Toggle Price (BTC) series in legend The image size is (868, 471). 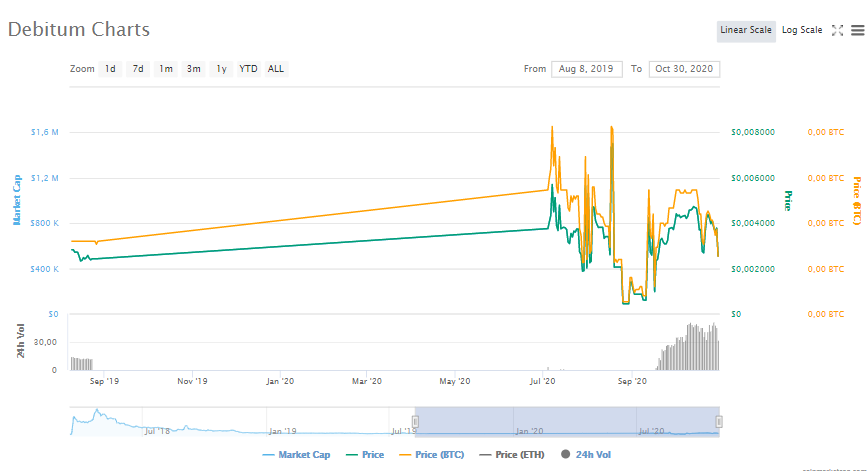432,454
